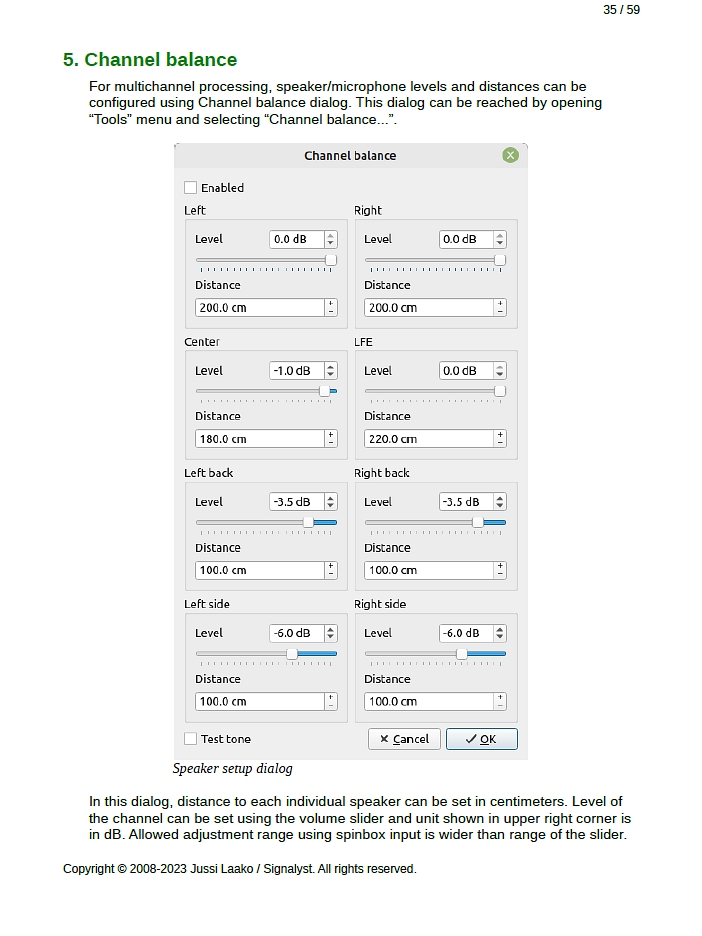
Task: Click the Center level slider handle
Action: pyautogui.click(x=324, y=391)
